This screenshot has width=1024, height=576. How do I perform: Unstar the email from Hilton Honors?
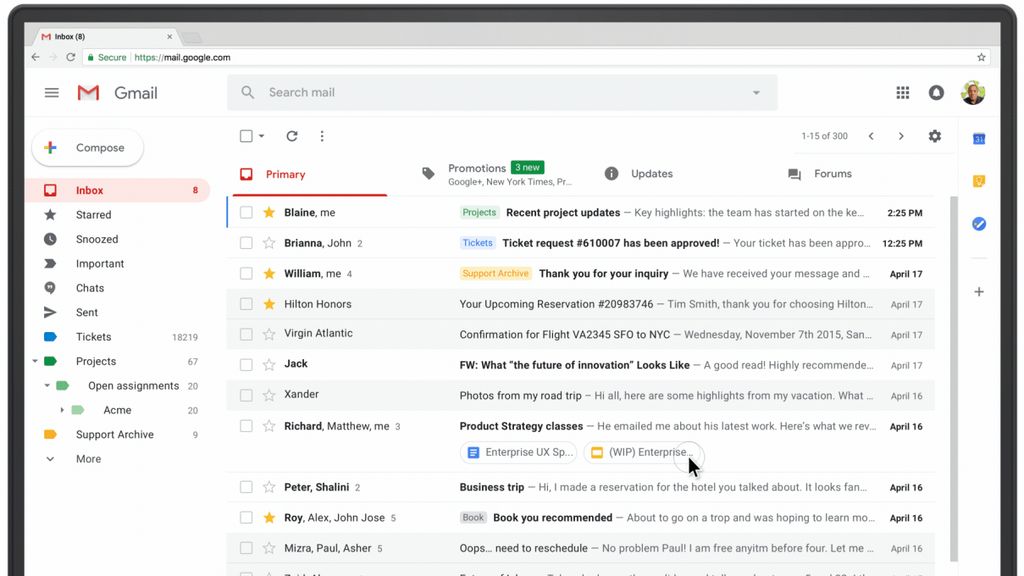coord(268,304)
